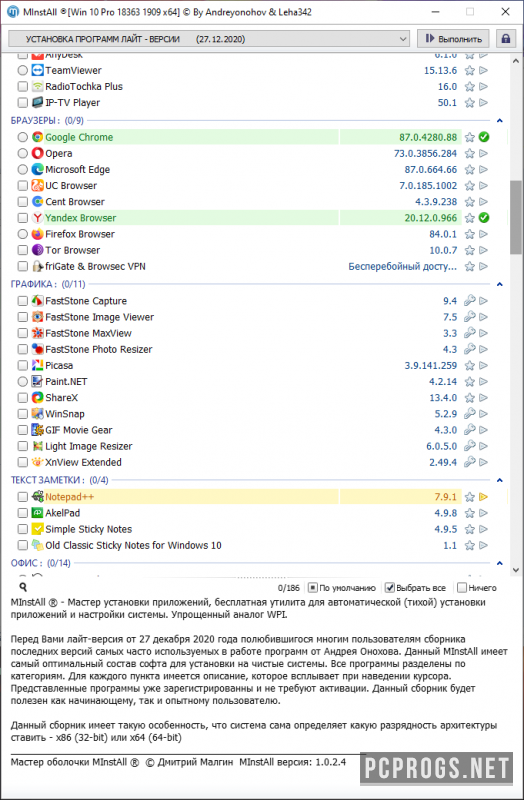
Task: Check the RadioTochka Plus checkbox
Action: [22, 87]
